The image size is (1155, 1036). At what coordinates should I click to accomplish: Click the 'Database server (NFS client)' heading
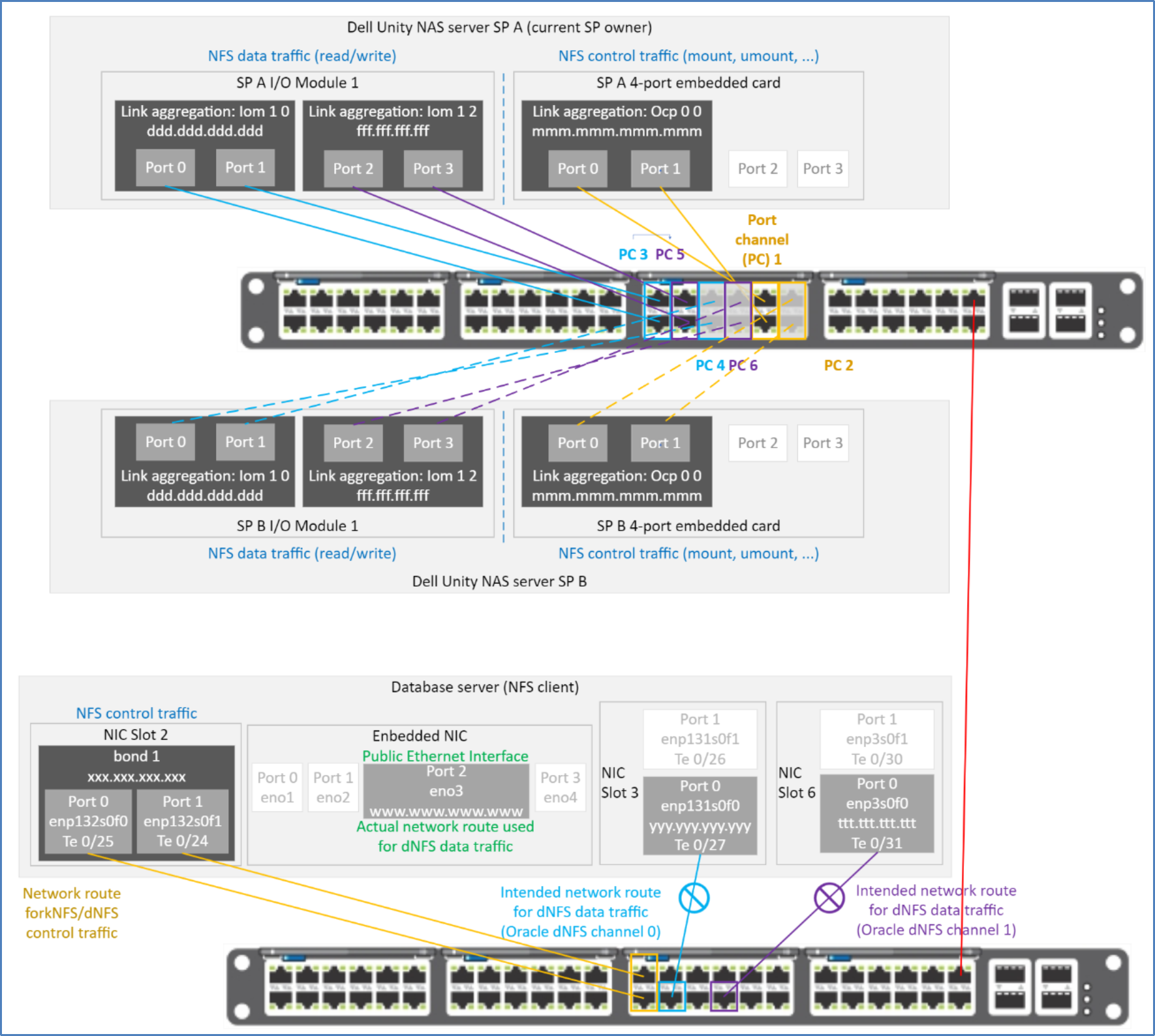pos(485,687)
